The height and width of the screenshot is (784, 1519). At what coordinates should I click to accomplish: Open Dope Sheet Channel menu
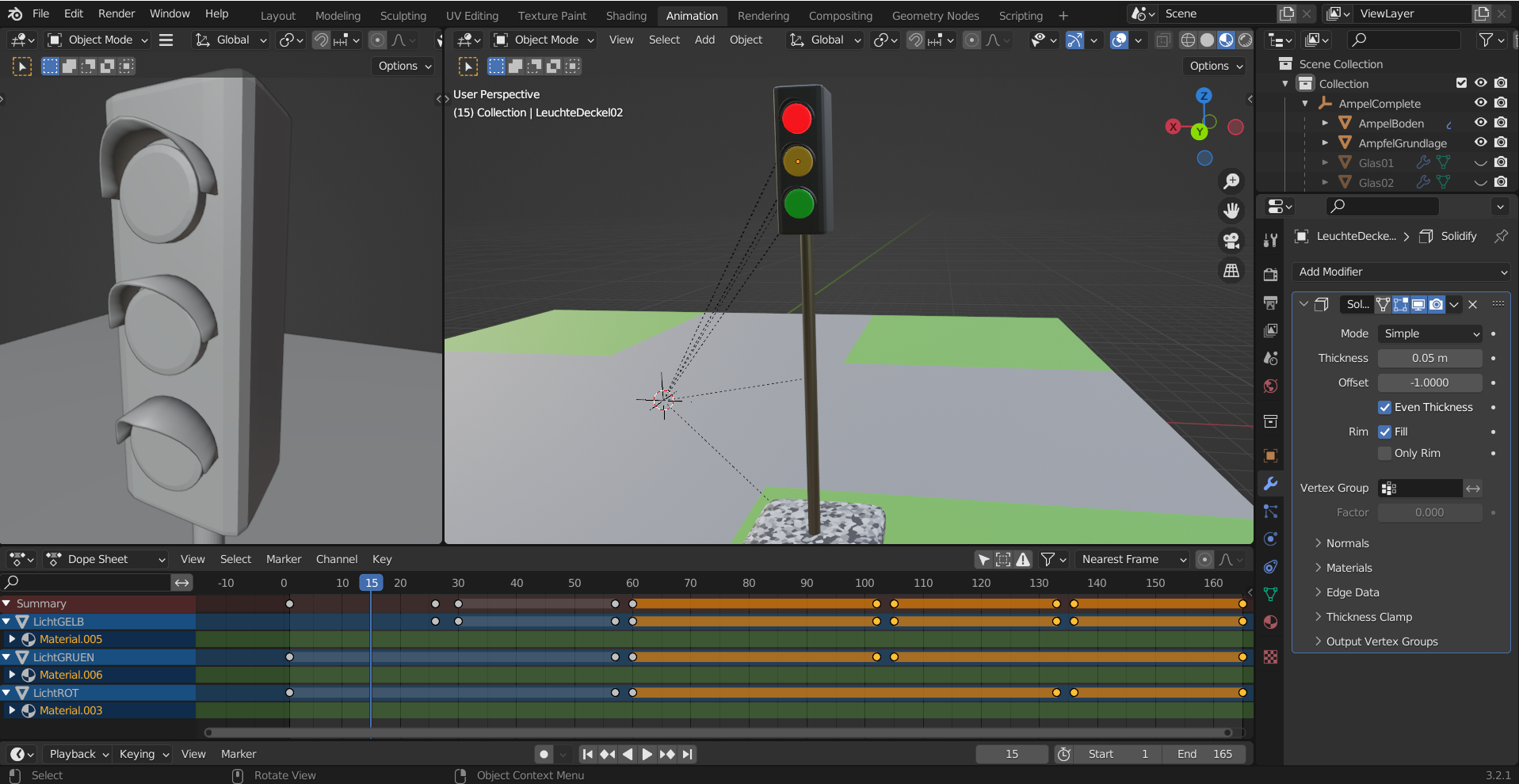tap(337, 559)
